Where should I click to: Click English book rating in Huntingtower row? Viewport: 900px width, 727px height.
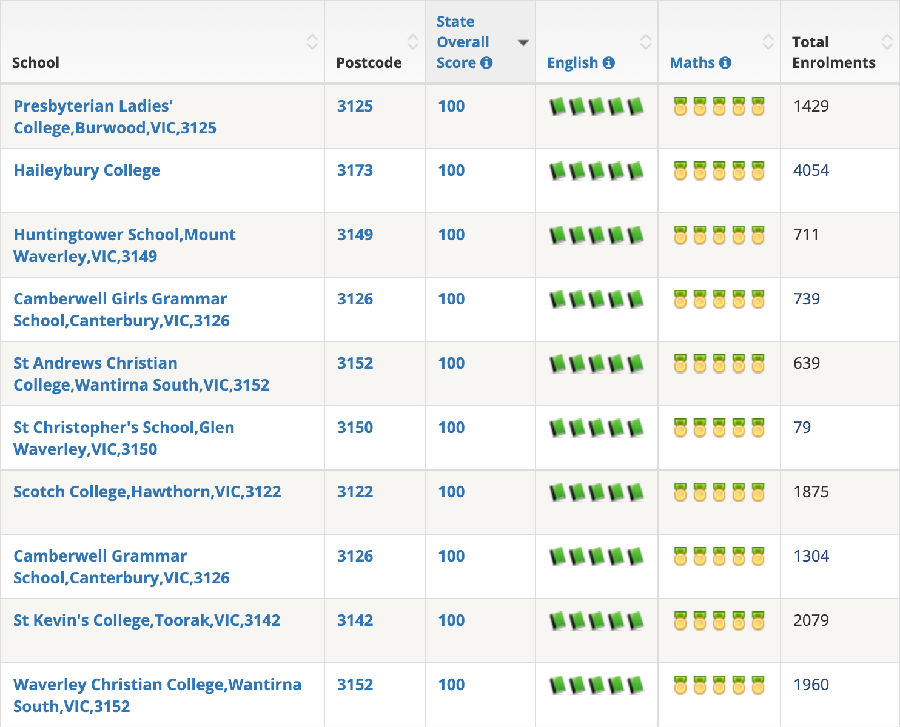pyautogui.click(x=596, y=235)
